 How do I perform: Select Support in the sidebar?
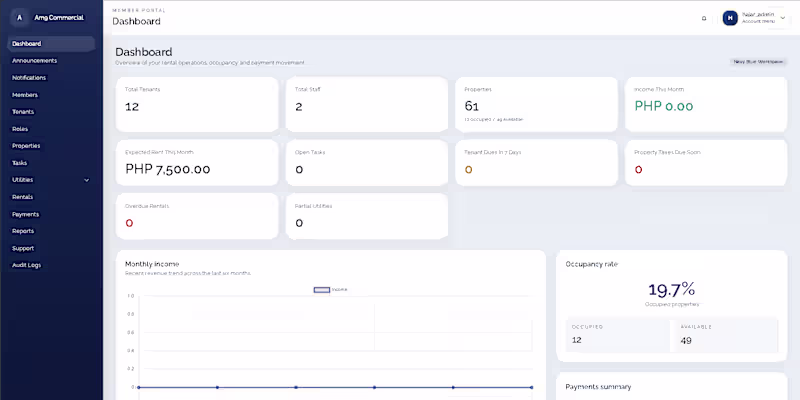tap(23, 248)
